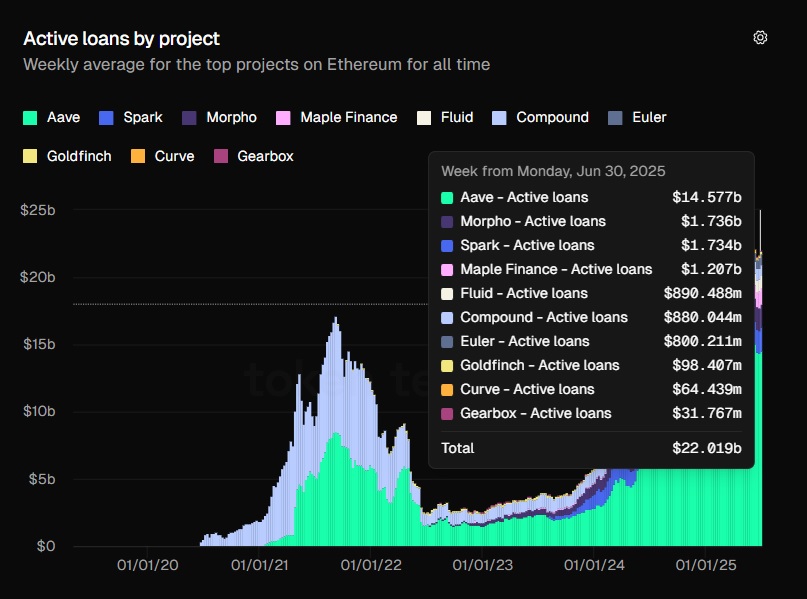Toggle the Goldfinch series in the legend
The width and height of the screenshot is (807, 599).
(67, 156)
